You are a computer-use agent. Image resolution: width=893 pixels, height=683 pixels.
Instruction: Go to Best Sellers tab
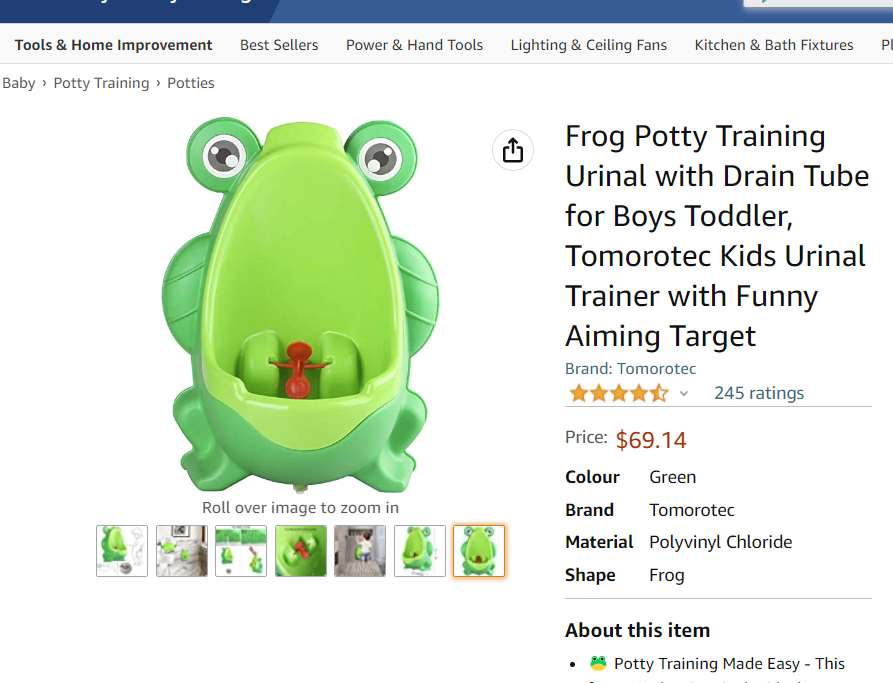pos(279,45)
